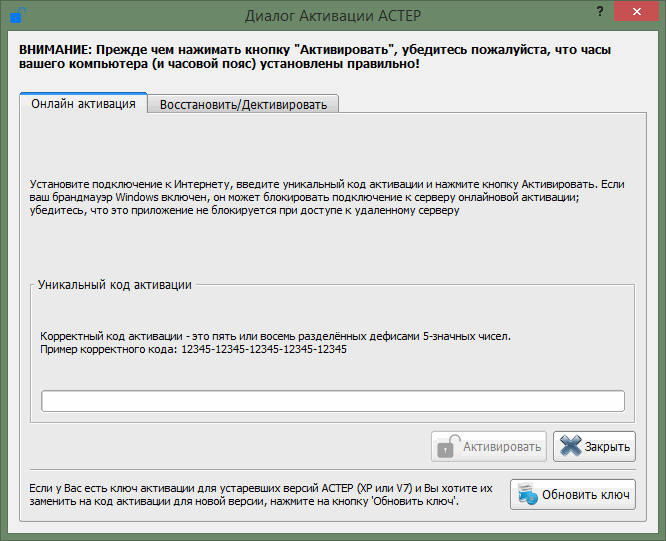Click the Активировать button
Viewport: 666px width, 541px height.
tap(488, 446)
